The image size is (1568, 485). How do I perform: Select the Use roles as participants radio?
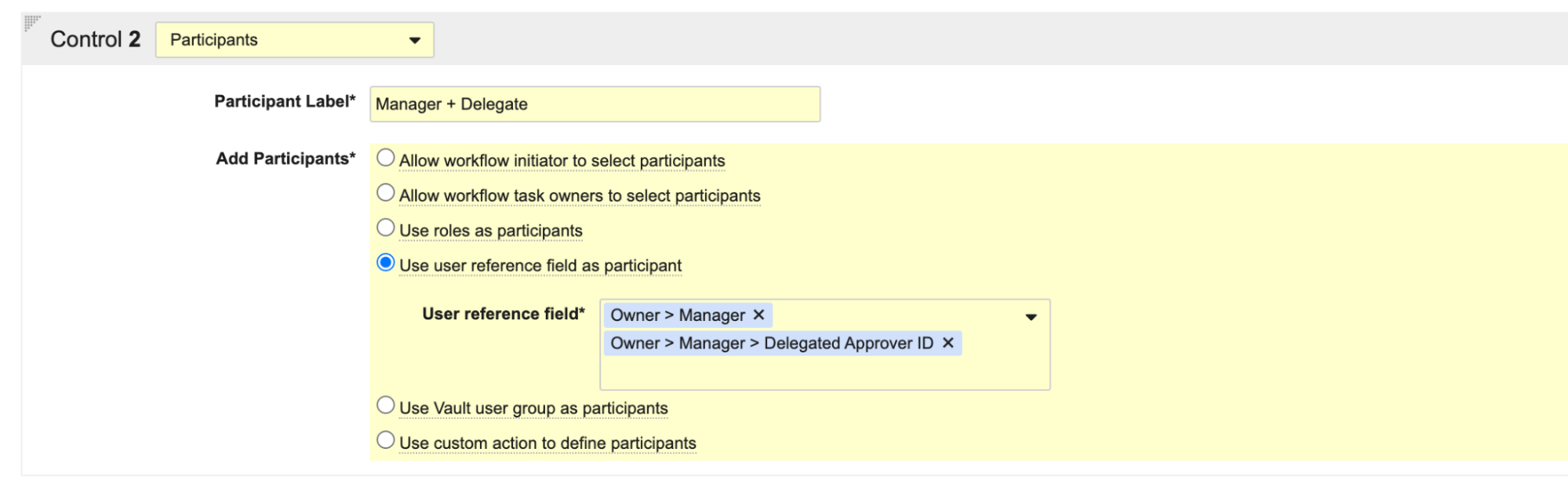coord(385,228)
